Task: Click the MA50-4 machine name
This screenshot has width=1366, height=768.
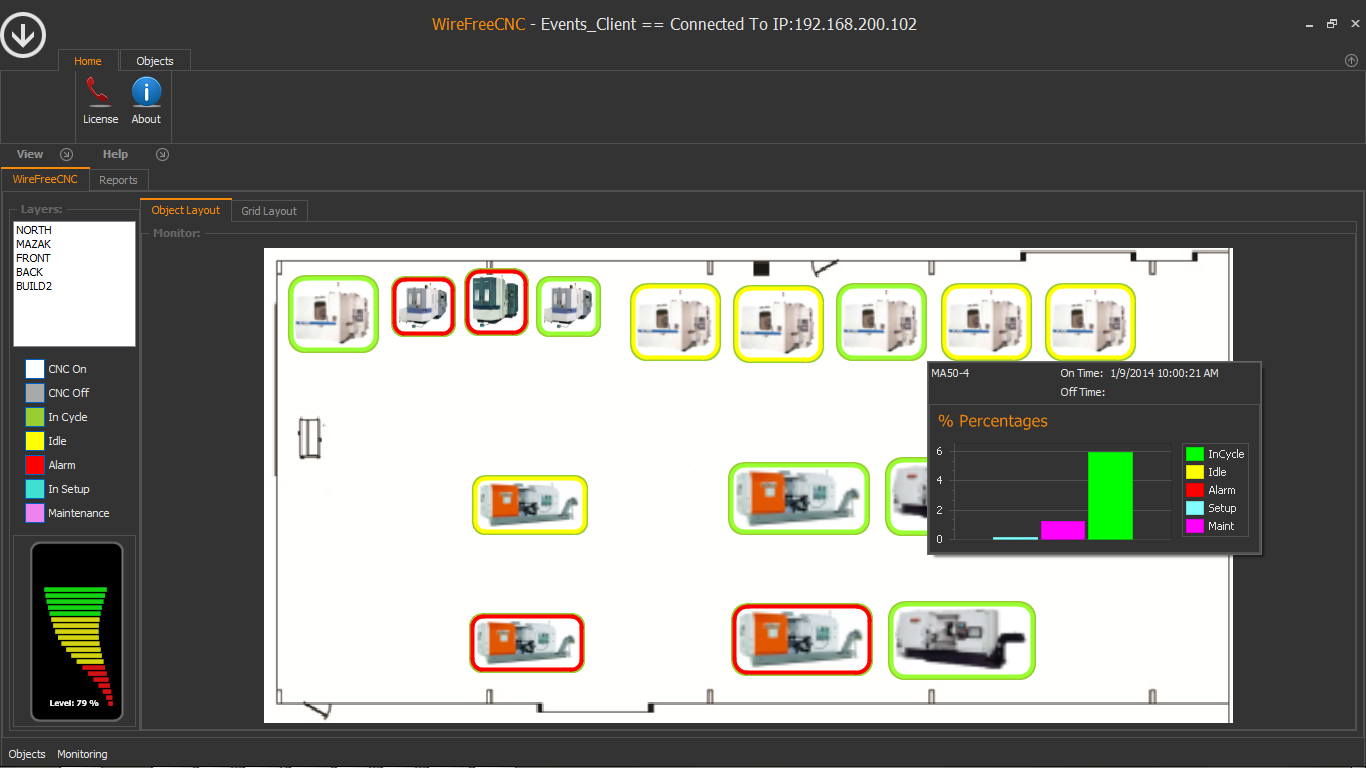Action: point(950,373)
